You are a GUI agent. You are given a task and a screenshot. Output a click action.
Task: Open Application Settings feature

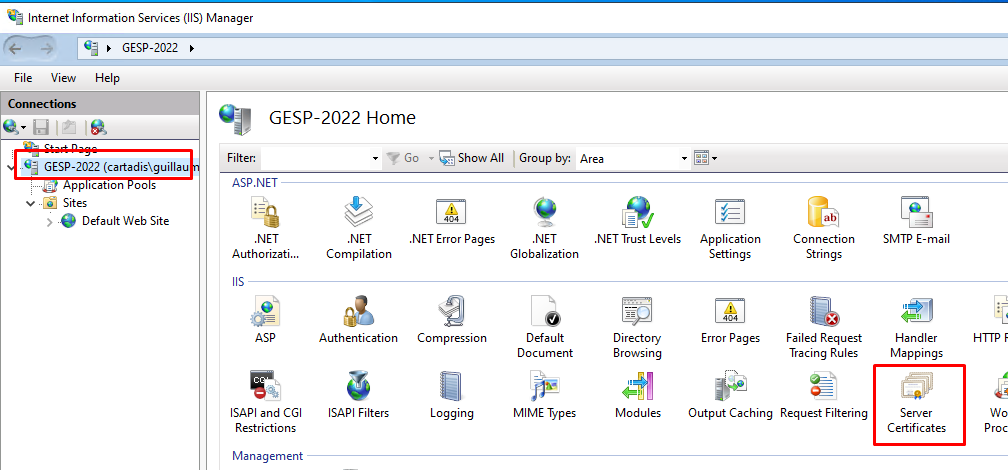(x=730, y=228)
